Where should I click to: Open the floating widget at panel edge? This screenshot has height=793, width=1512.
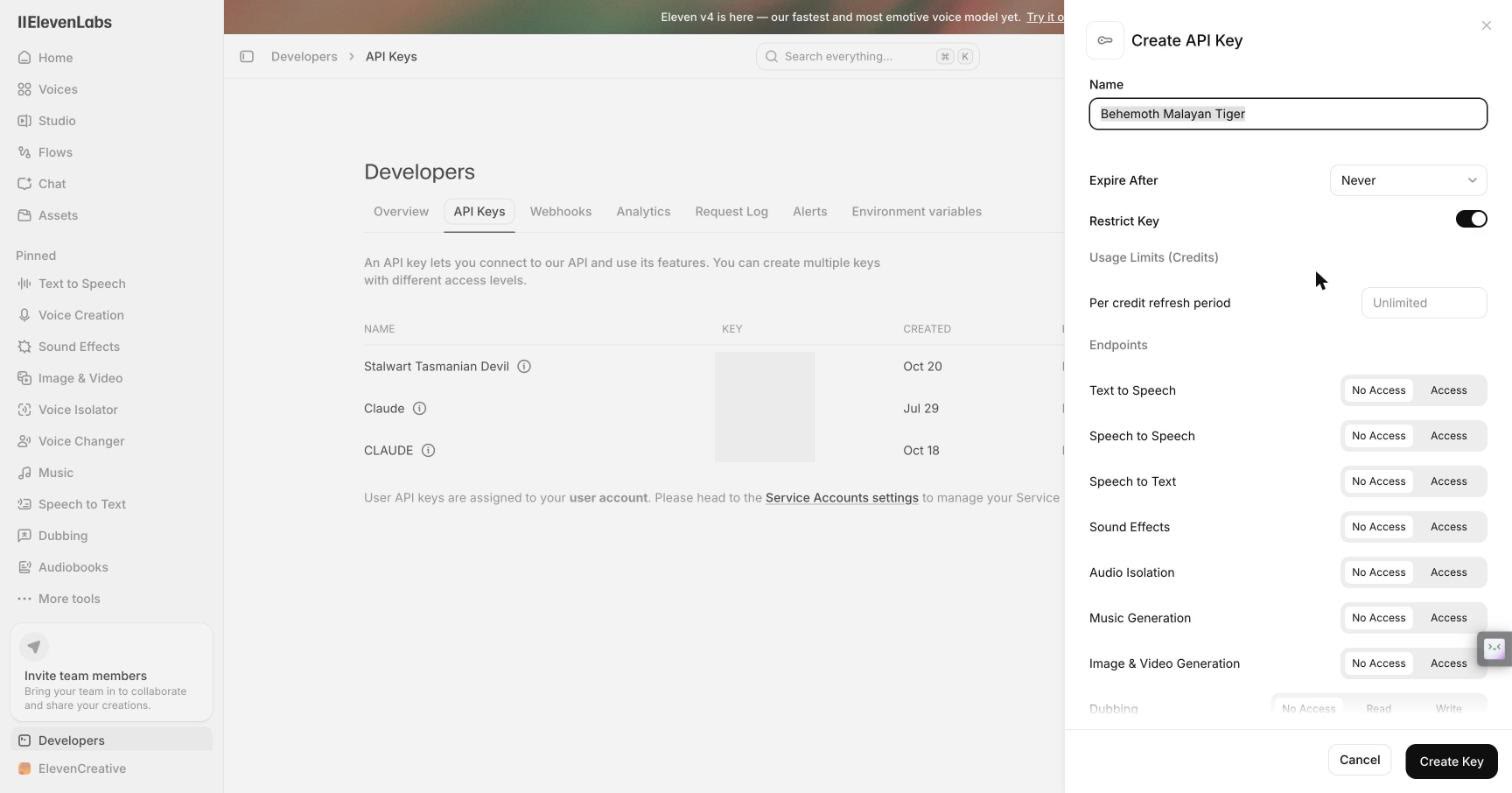tap(1494, 648)
